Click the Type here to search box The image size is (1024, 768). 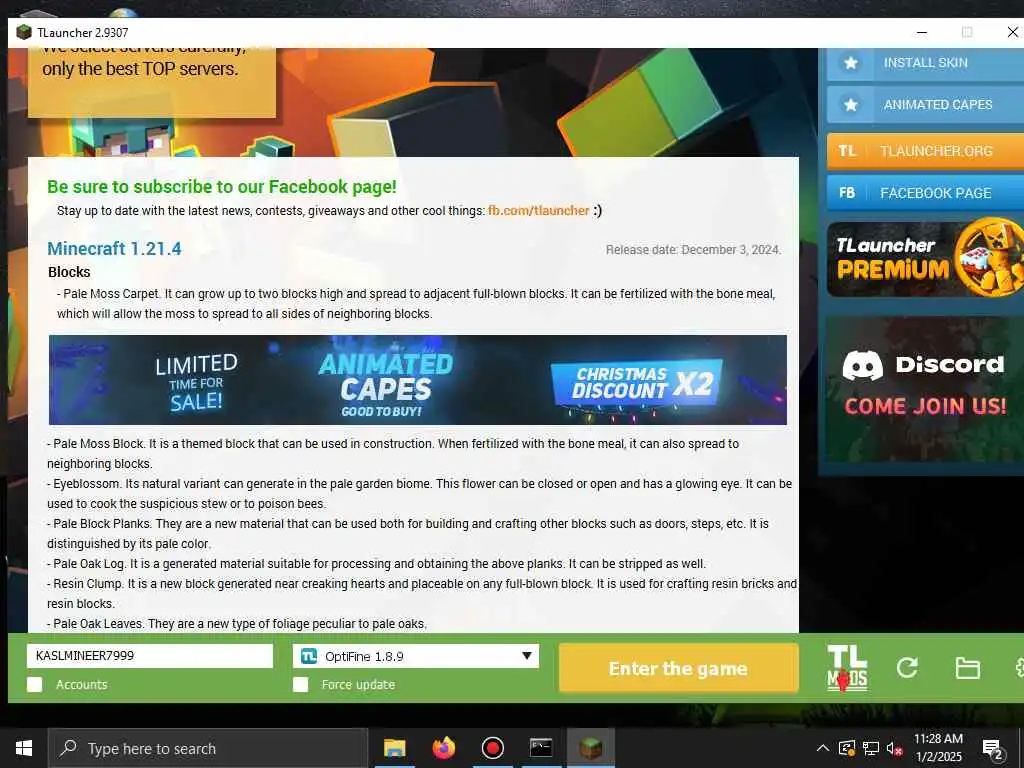208,748
